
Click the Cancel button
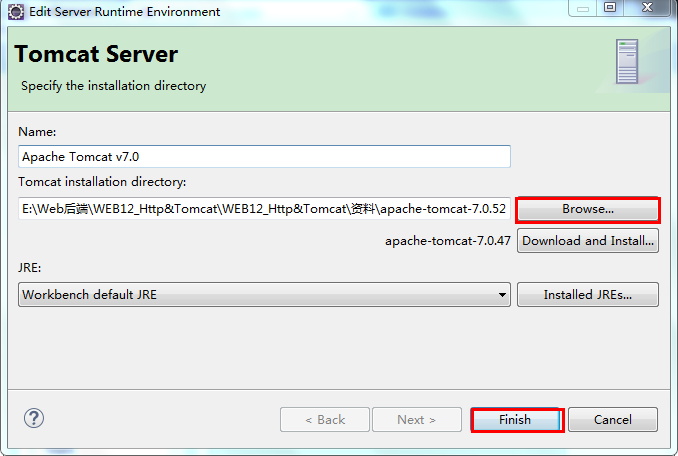point(613,420)
